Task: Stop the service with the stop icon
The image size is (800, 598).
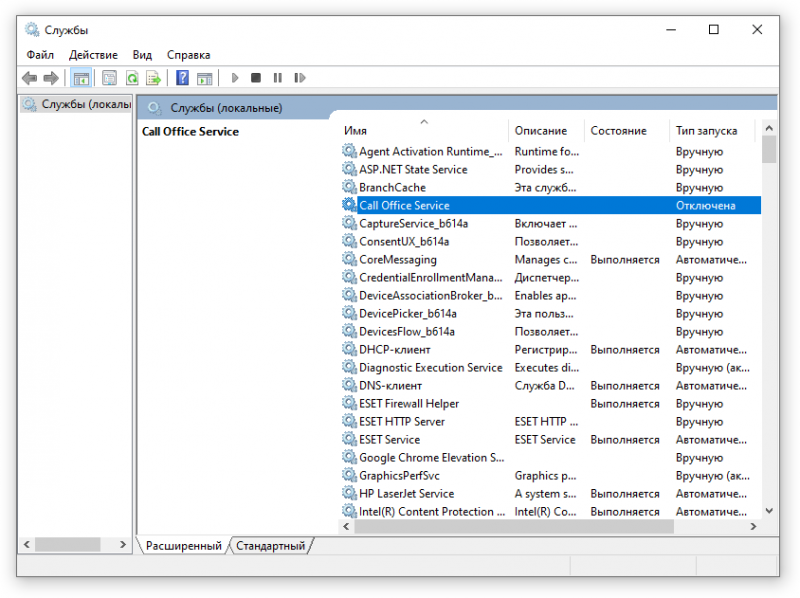Action: pyautogui.click(x=256, y=78)
